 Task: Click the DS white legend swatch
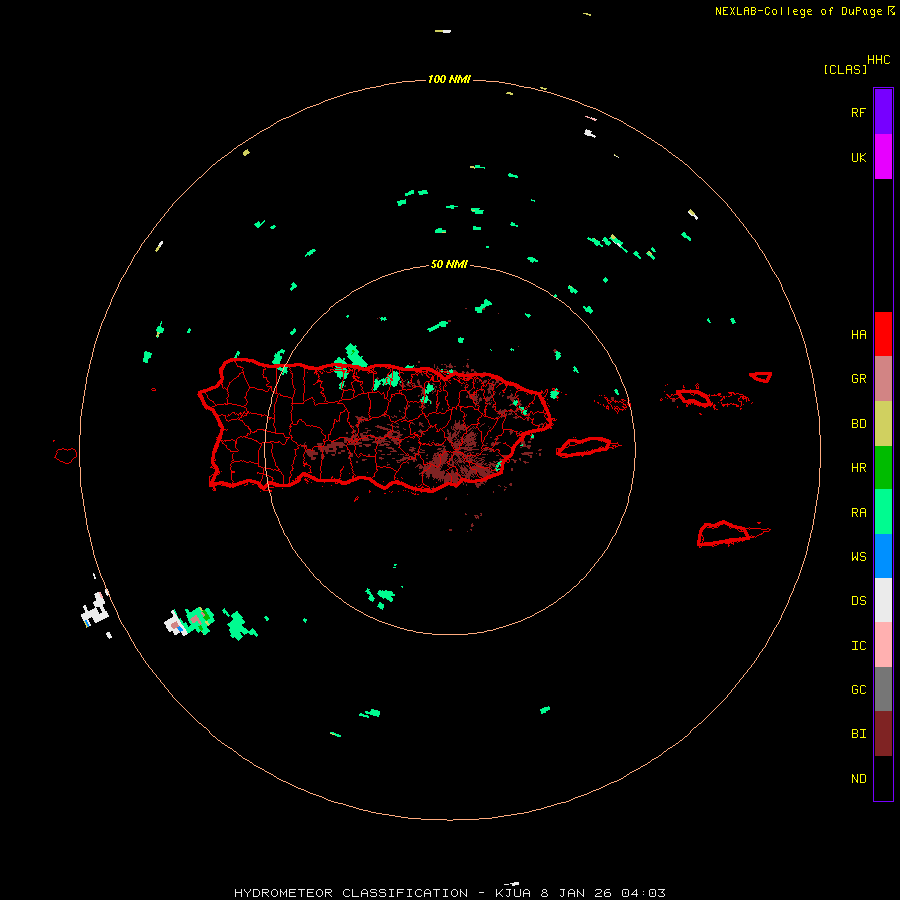pyautogui.click(x=883, y=600)
